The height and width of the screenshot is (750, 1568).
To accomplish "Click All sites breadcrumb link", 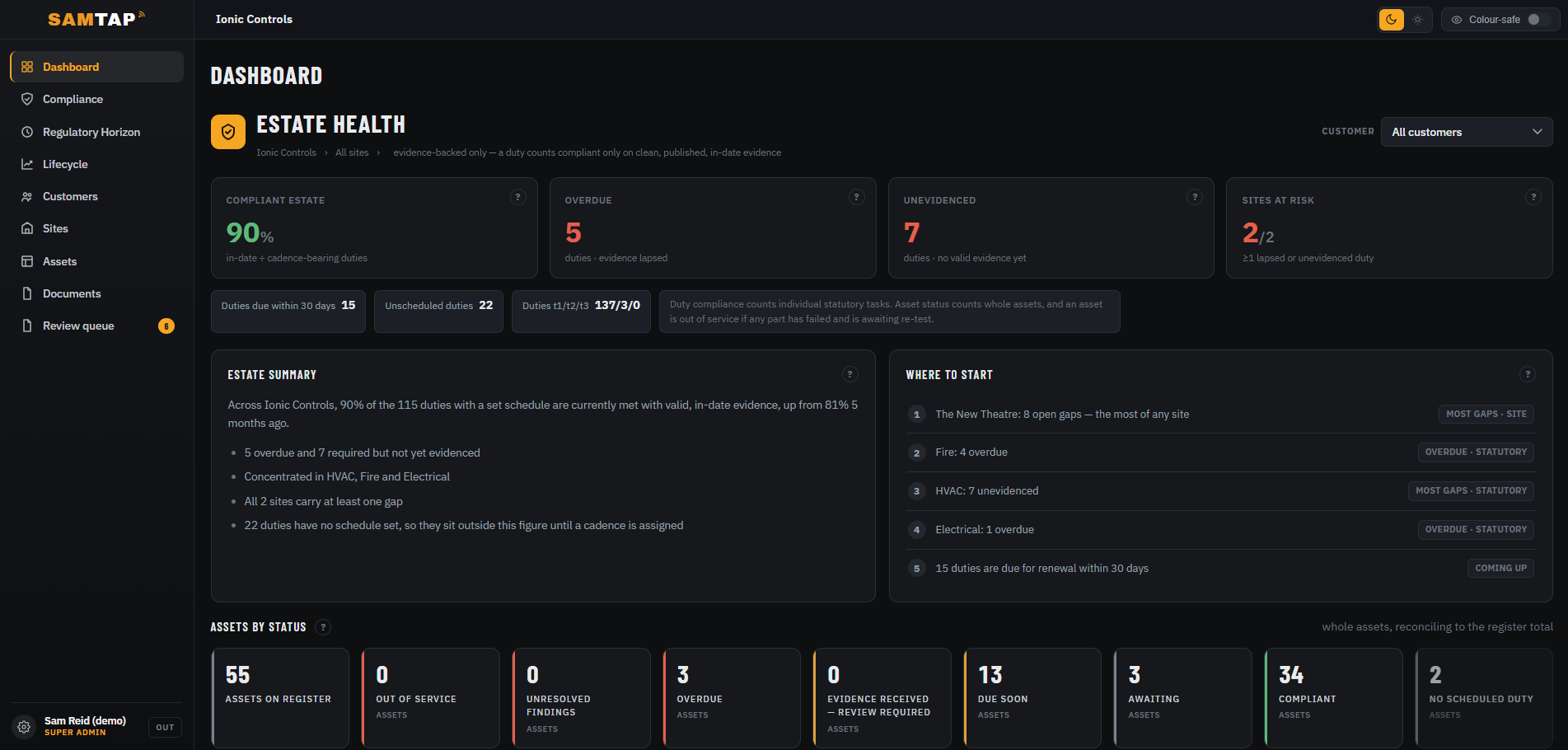I will [x=352, y=152].
